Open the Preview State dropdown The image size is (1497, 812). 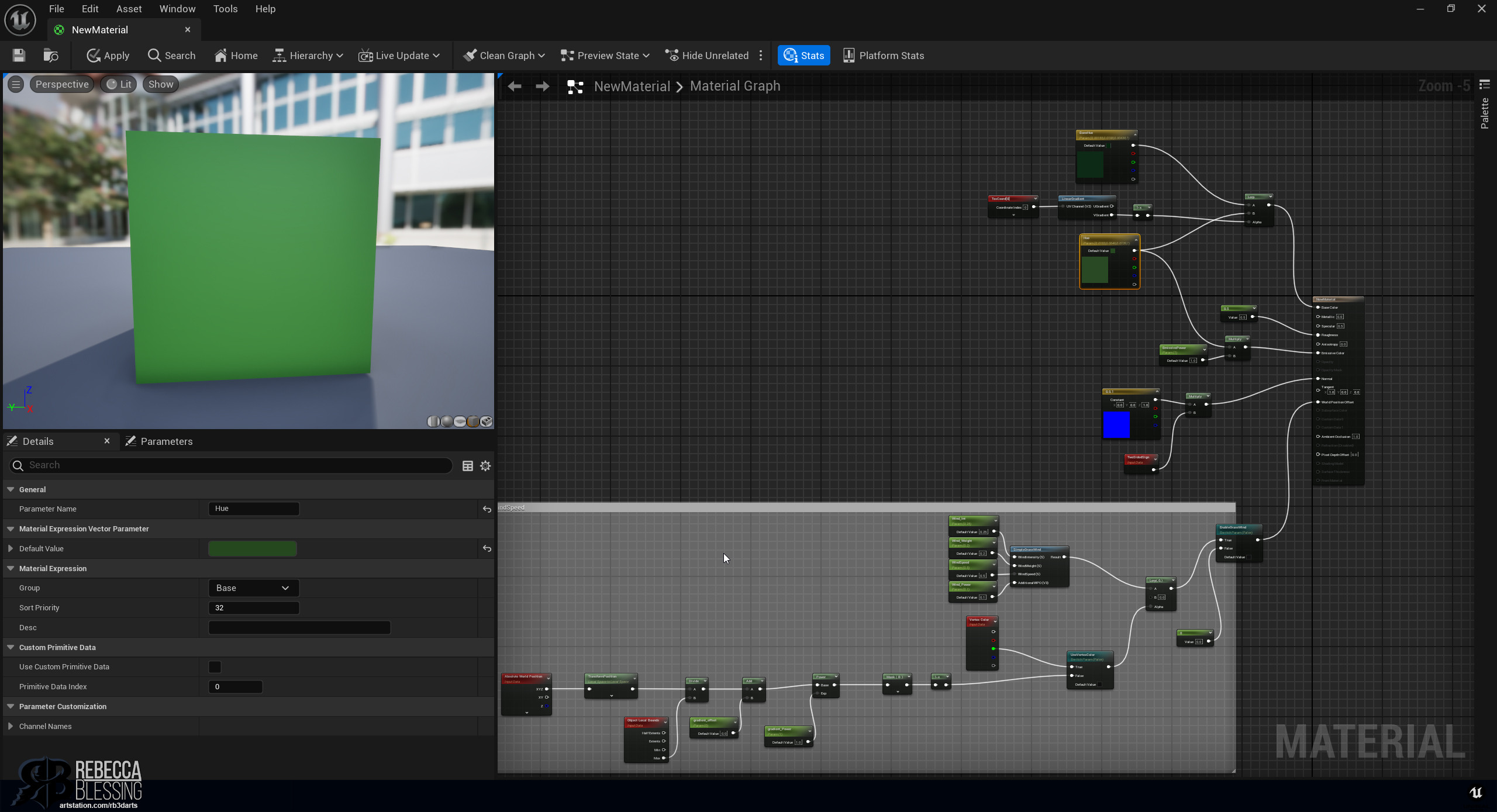pos(605,56)
